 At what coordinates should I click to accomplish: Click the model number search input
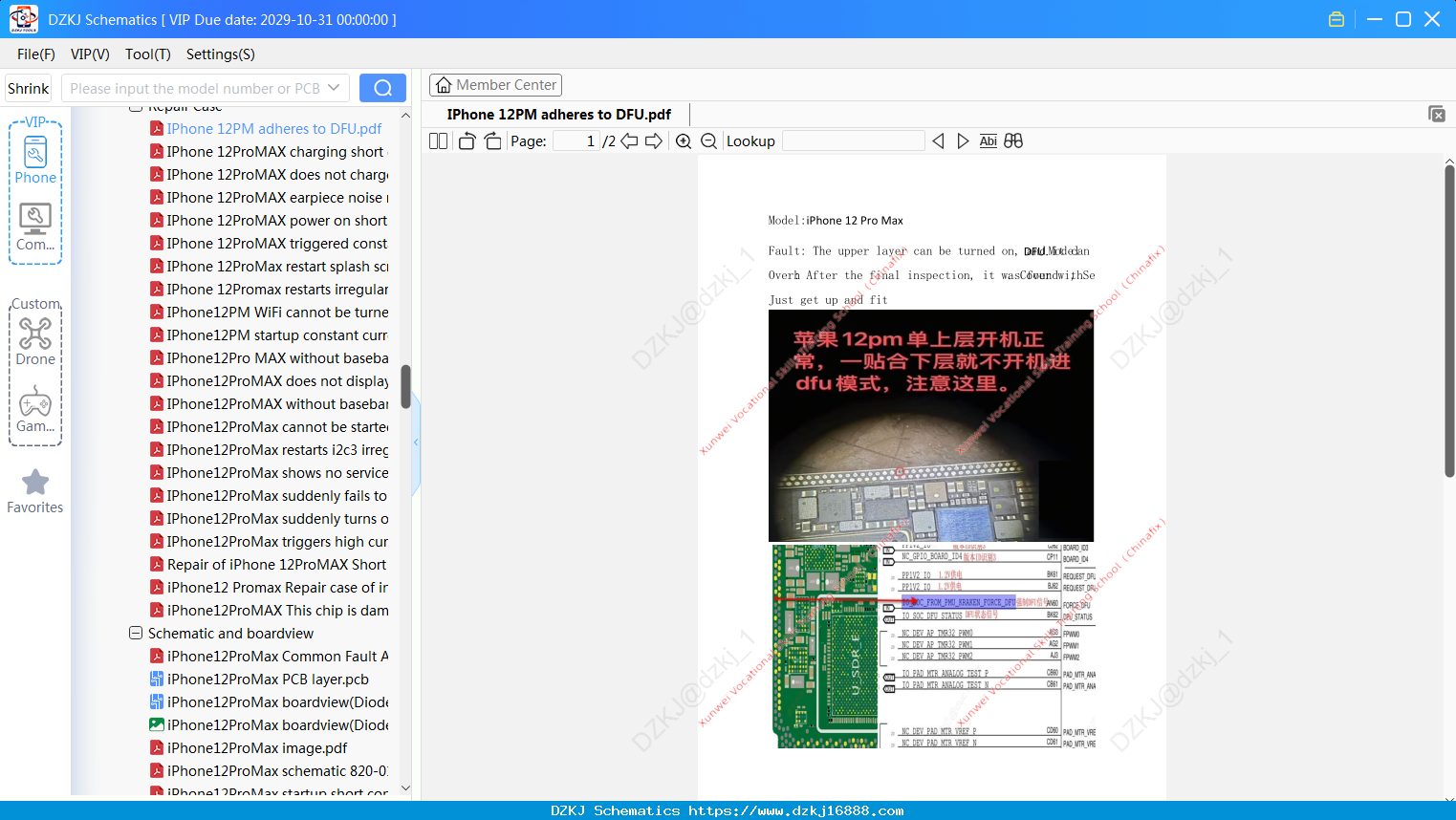[195, 88]
